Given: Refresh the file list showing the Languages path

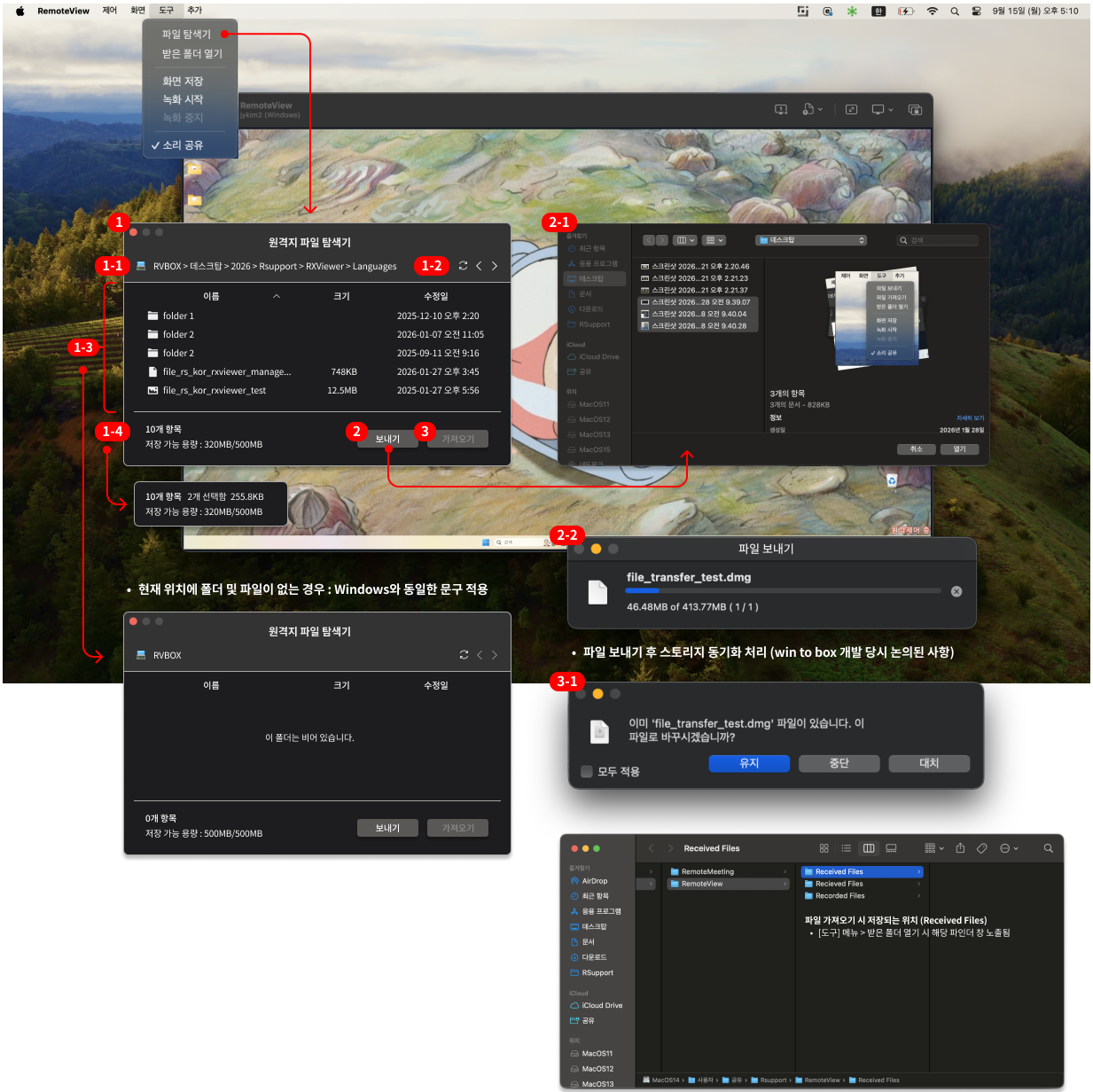Looking at the screenshot, I should click(x=463, y=266).
